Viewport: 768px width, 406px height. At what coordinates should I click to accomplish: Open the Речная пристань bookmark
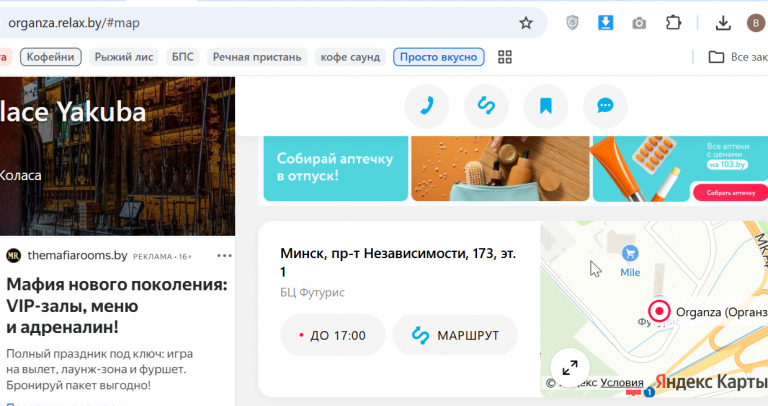(x=257, y=57)
